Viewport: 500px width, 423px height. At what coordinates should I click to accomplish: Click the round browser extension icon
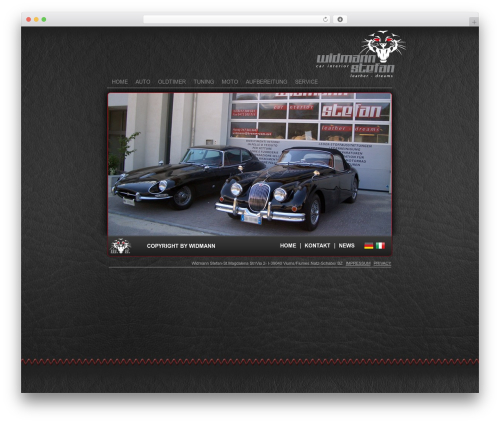(x=340, y=19)
